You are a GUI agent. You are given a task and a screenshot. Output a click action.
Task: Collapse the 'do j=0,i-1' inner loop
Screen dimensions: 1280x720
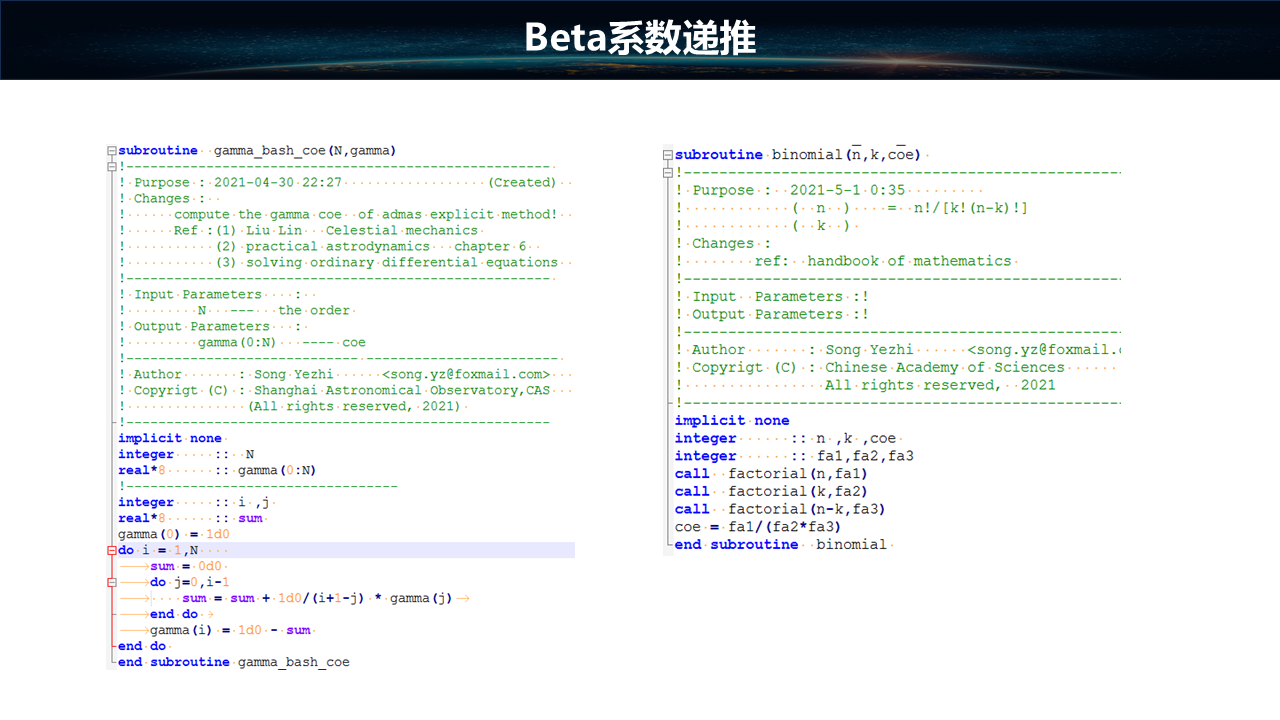[x=112, y=583]
